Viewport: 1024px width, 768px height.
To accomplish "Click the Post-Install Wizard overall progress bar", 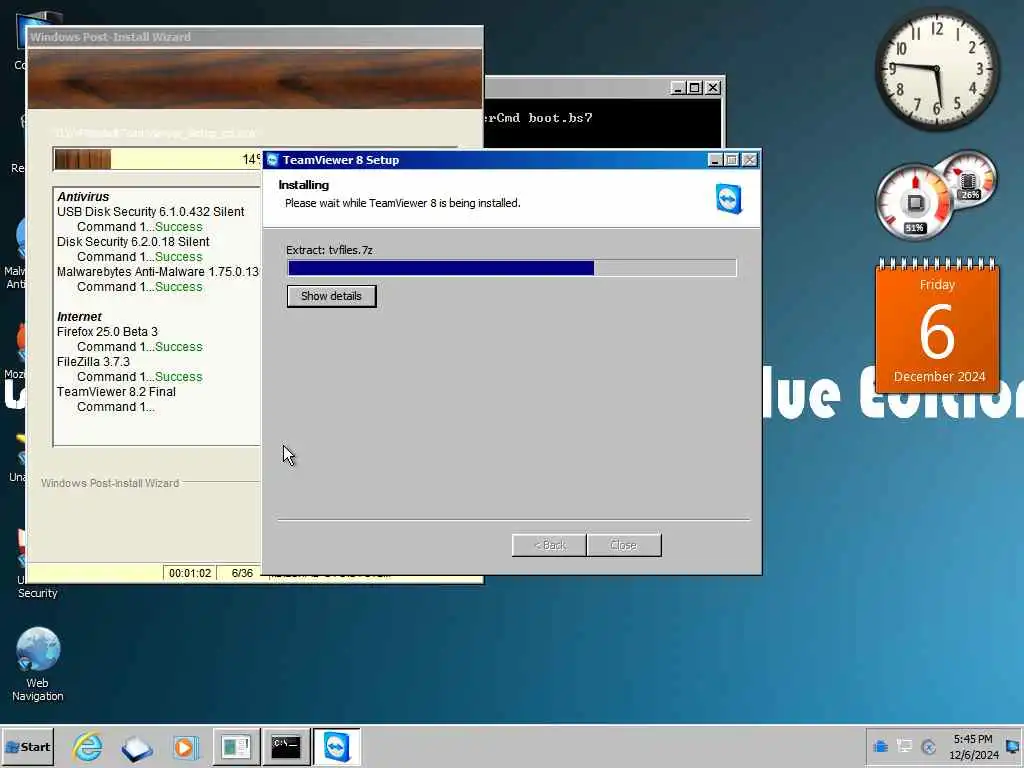I will (x=157, y=159).
